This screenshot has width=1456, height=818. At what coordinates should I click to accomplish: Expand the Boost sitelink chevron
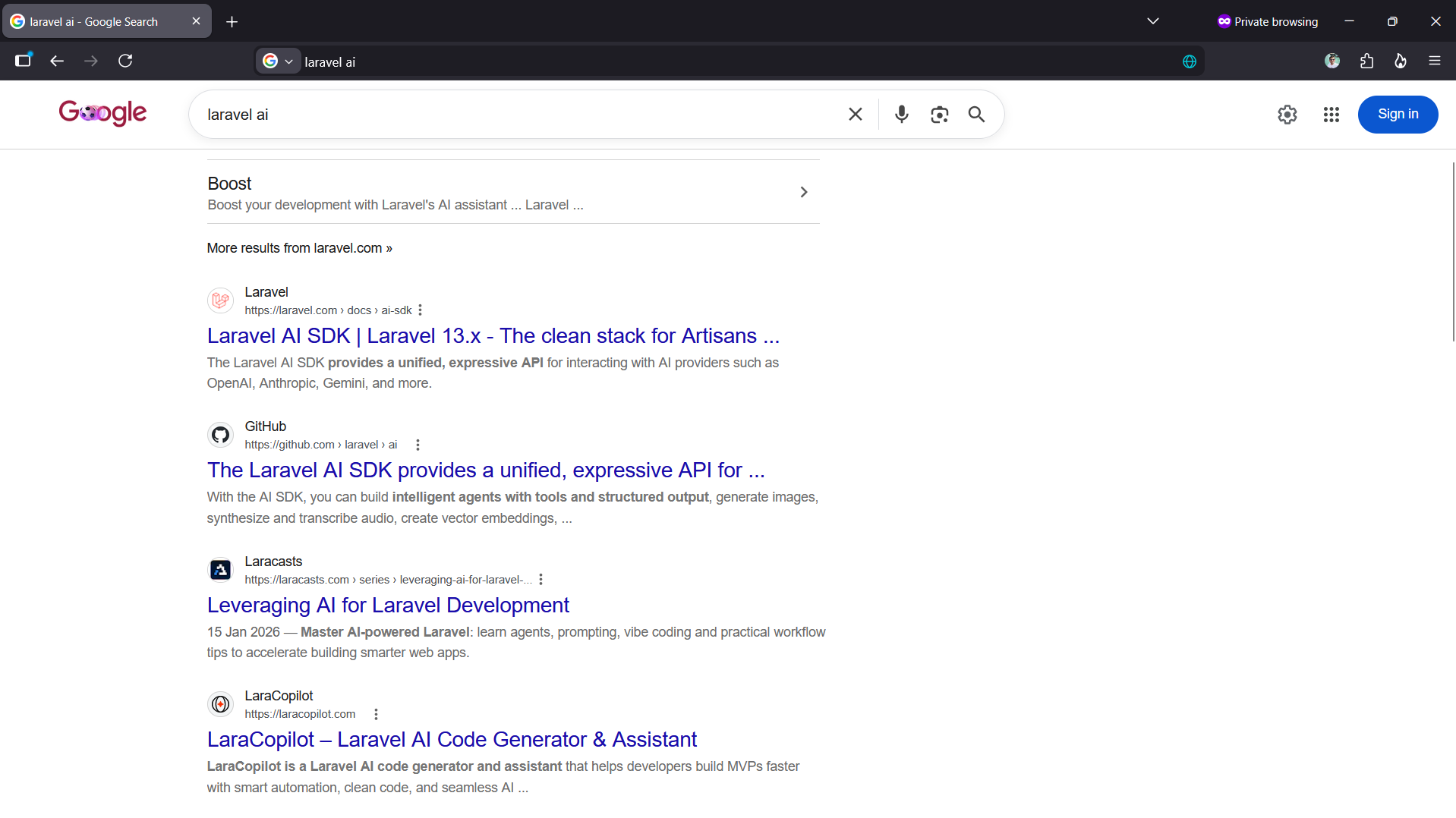tap(804, 192)
